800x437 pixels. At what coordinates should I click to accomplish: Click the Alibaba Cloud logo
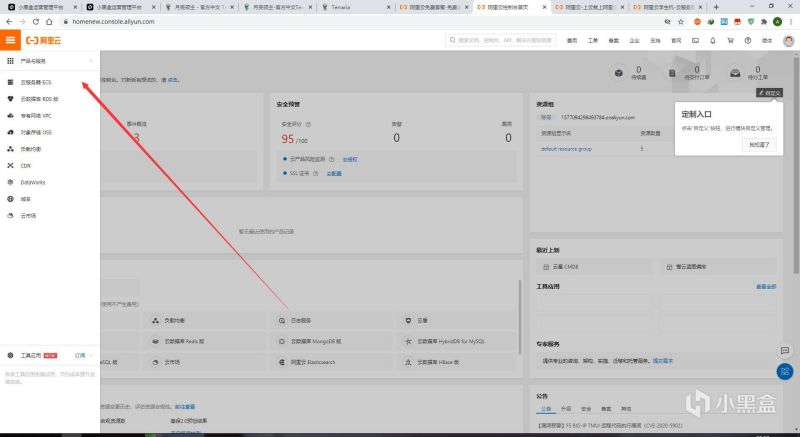[x=43, y=40]
